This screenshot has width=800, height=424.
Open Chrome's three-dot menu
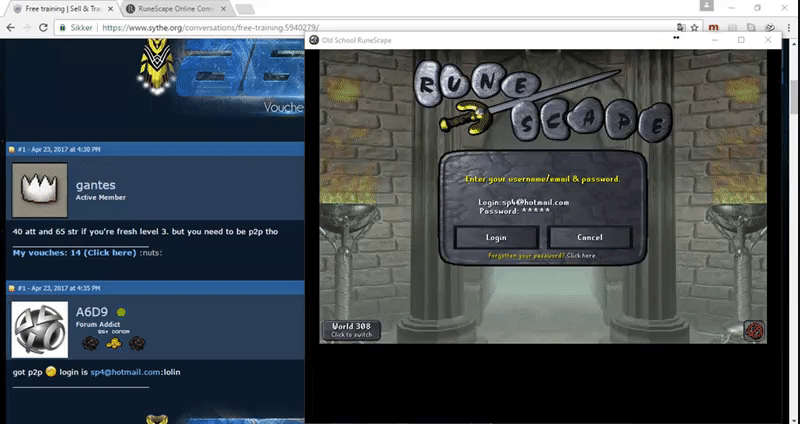(x=789, y=28)
